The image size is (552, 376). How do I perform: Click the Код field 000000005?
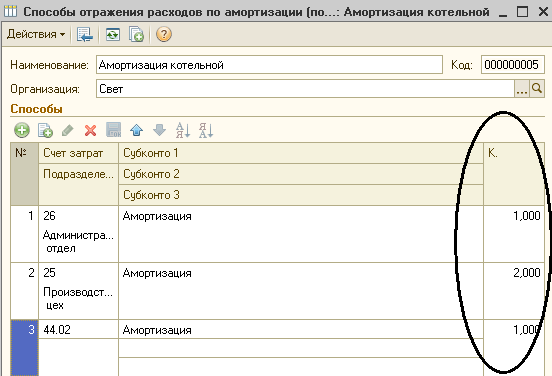513,65
